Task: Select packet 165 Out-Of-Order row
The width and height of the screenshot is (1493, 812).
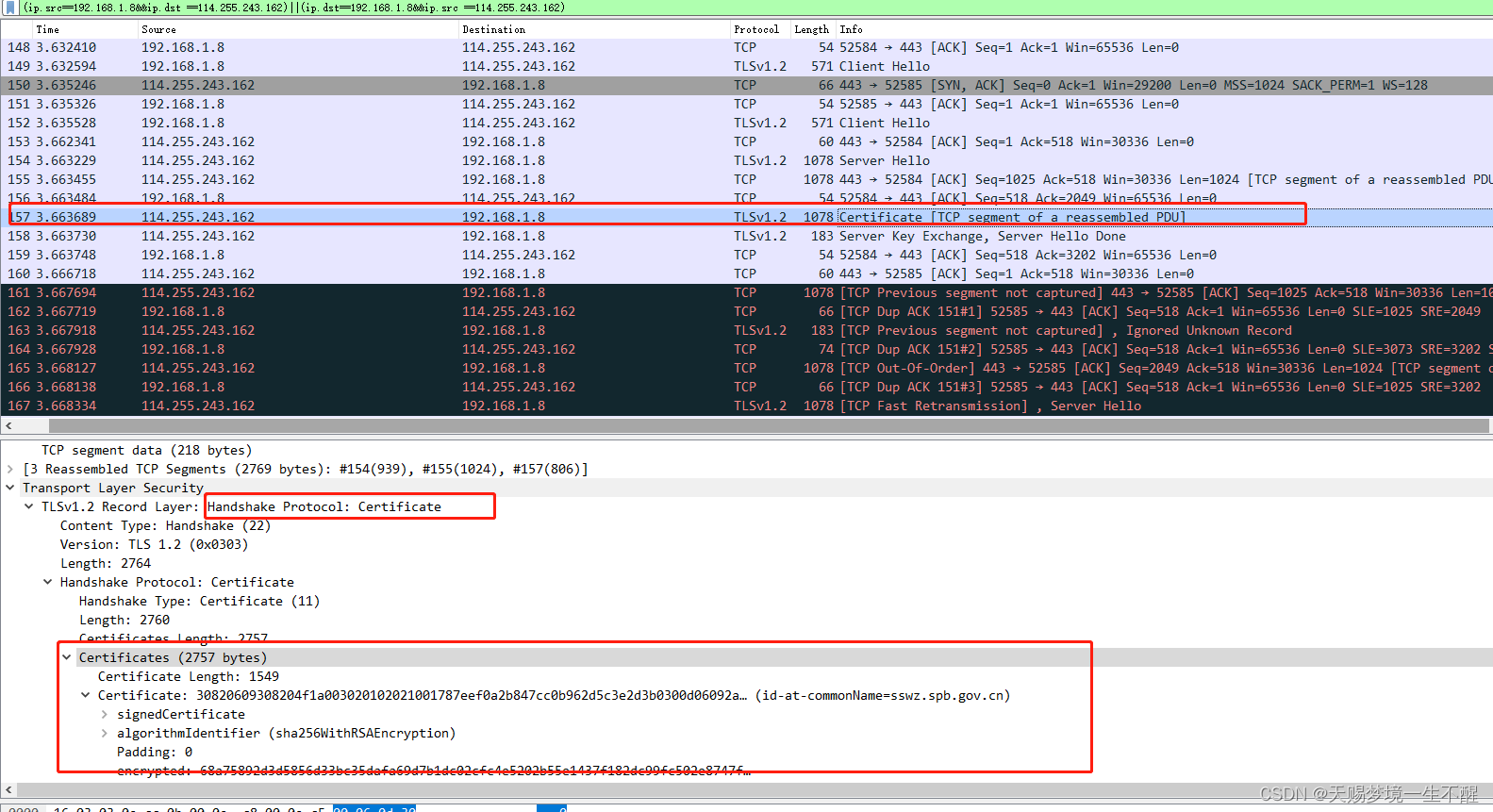Action: [x=746, y=368]
